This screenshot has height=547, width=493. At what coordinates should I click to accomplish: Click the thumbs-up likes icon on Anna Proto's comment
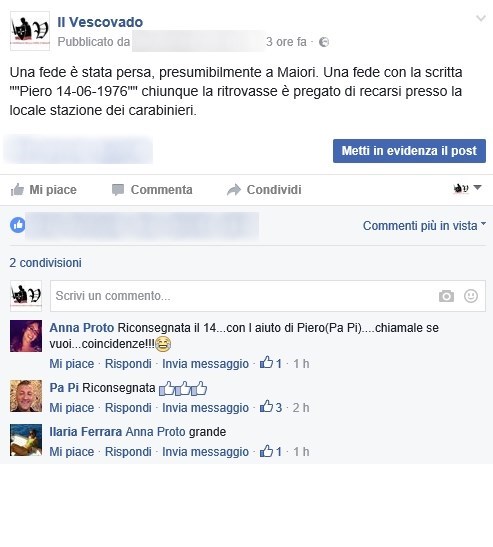click(266, 362)
